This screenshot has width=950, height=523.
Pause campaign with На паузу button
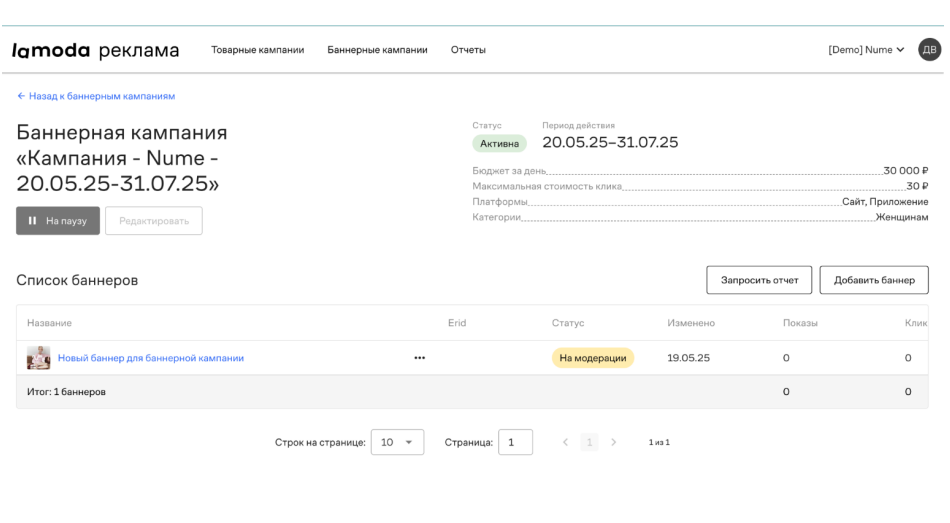point(58,221)
